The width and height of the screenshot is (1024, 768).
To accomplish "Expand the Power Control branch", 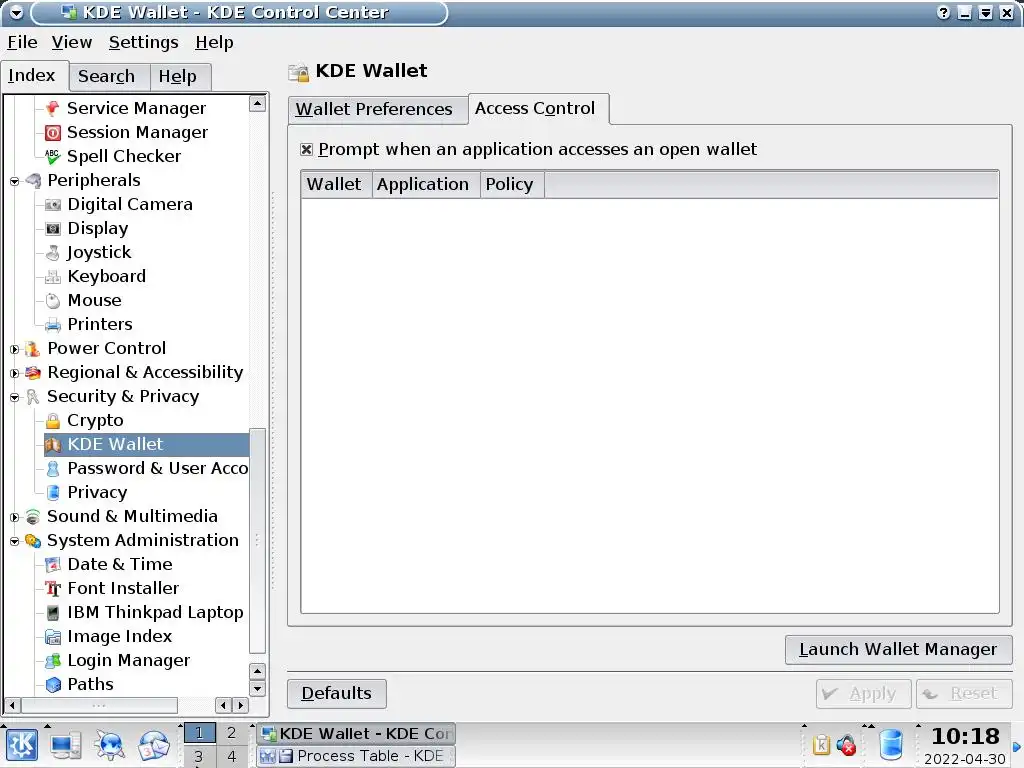I will [x=14, y=349].
